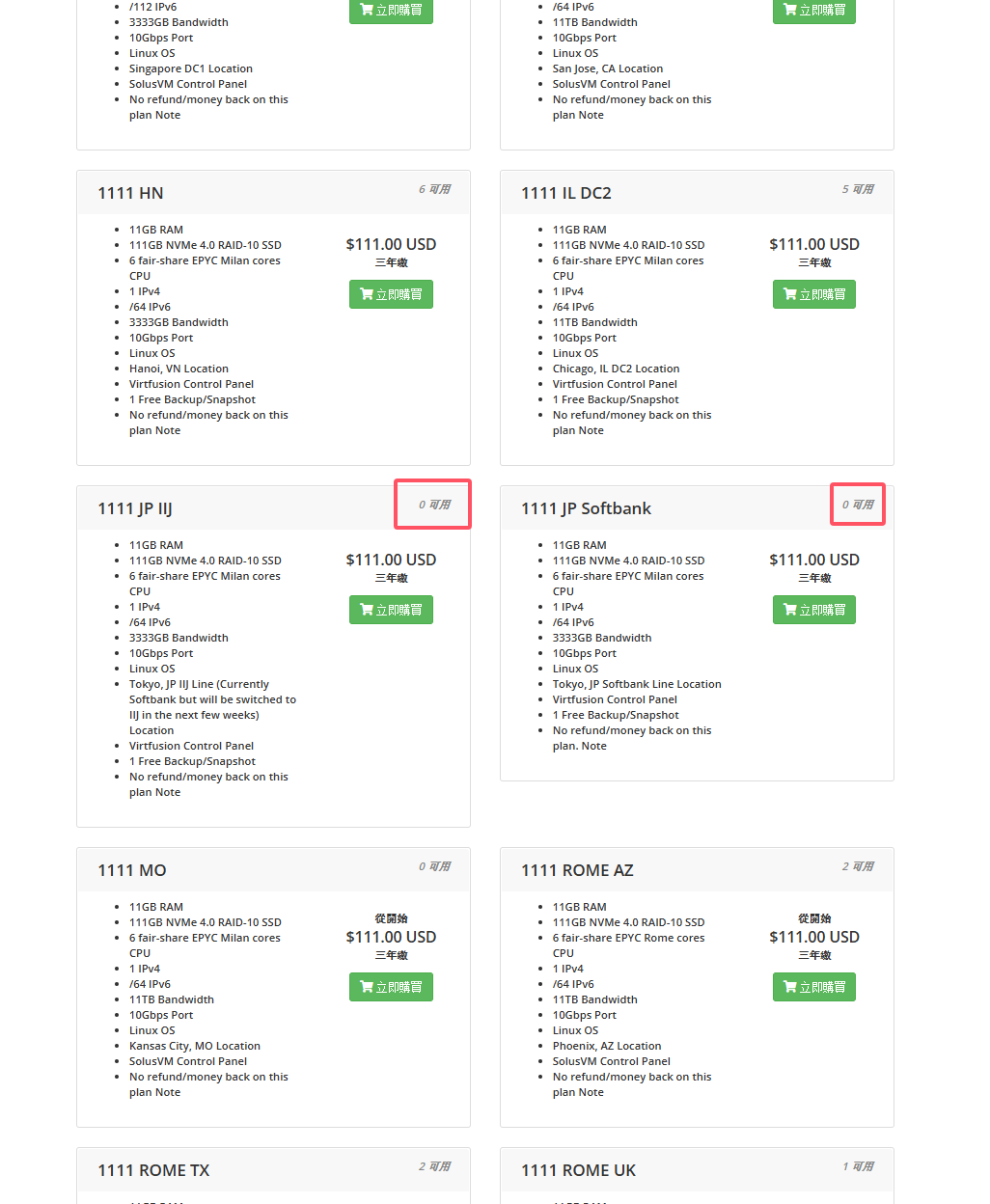This screenshot has height=1204, width=990.
Task: Click cart icon for San Jose plan button
Action: (x=790, y=10)
